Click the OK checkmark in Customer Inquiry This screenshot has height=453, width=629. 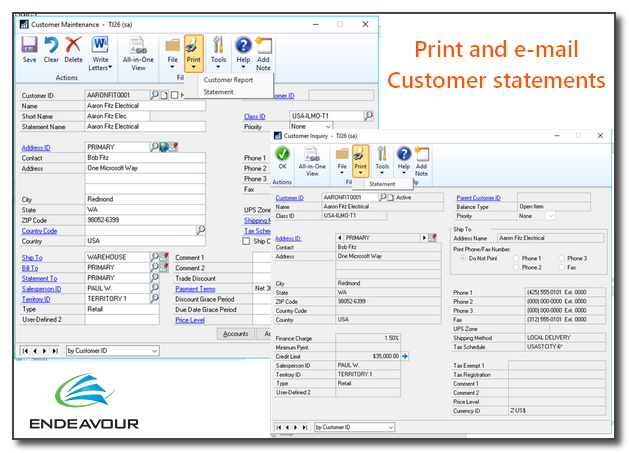[282, 153]
